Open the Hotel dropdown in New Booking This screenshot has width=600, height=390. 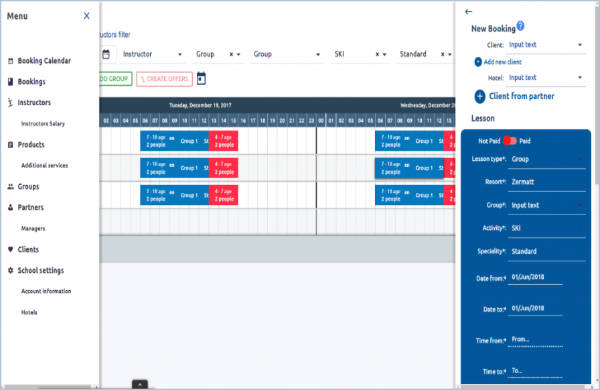[546, 78]
